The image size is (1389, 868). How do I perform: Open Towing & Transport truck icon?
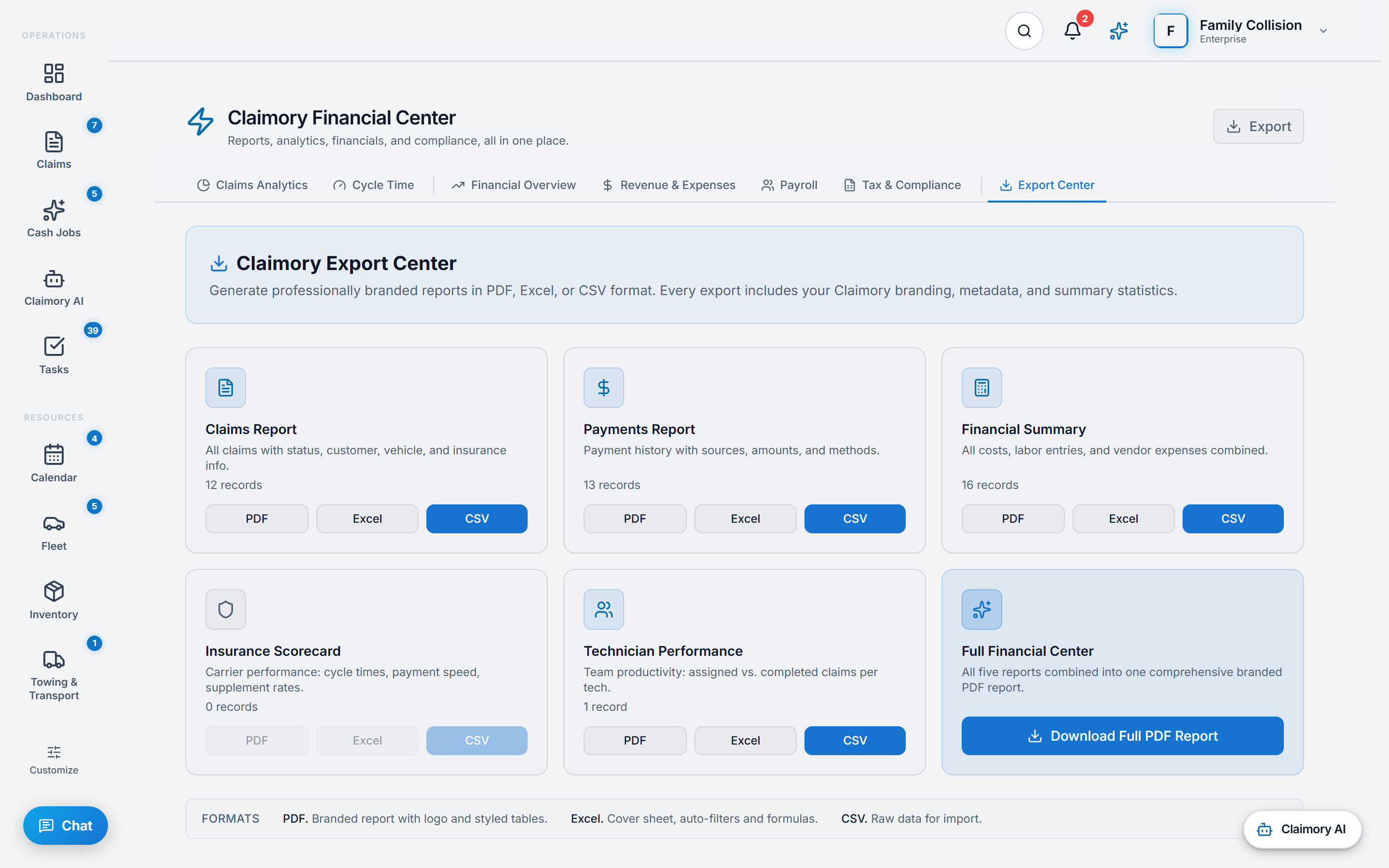(54, 660)
